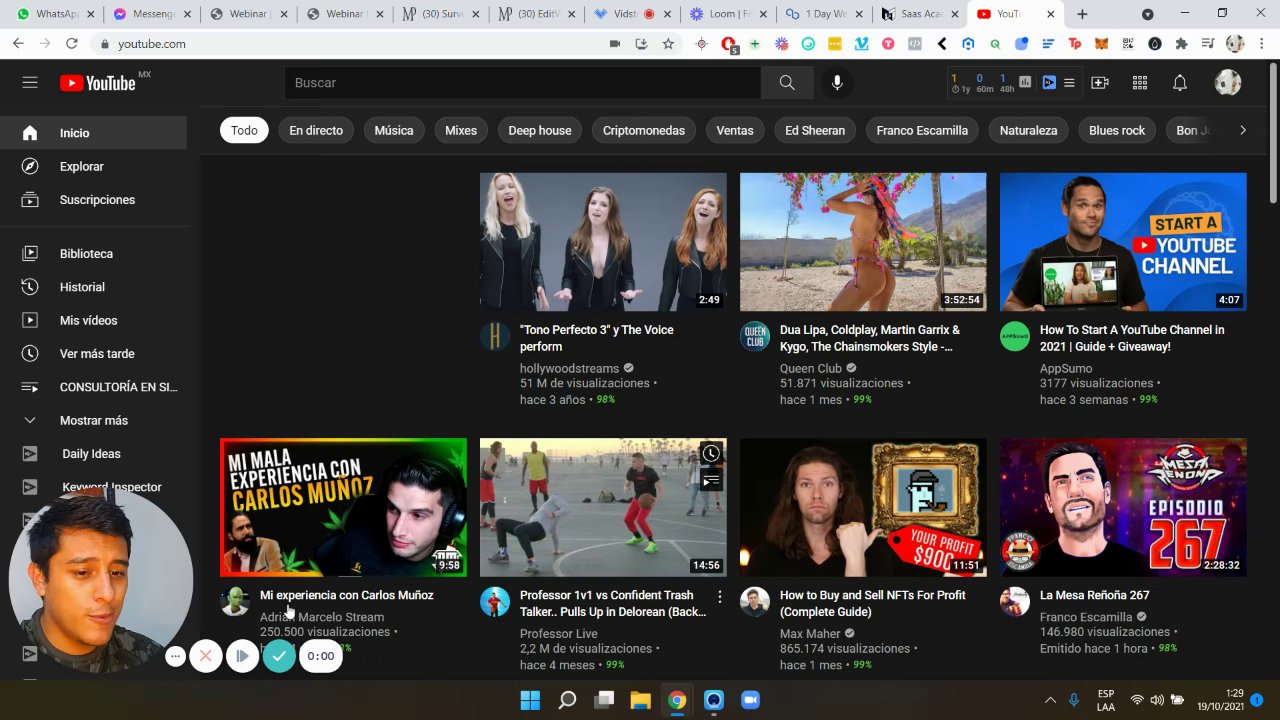Bookmark this page with the star icon
The height and width of the screenshot is (720, 1280).
[x=668, y=44]
